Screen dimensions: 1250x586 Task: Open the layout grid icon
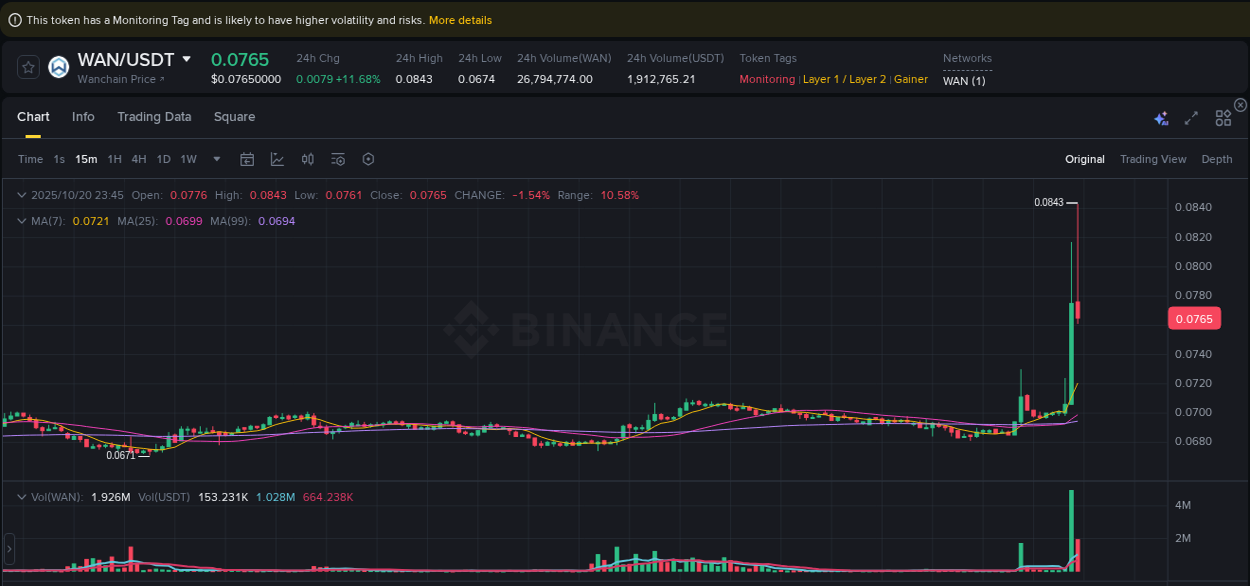click(x=1223, y=117)
